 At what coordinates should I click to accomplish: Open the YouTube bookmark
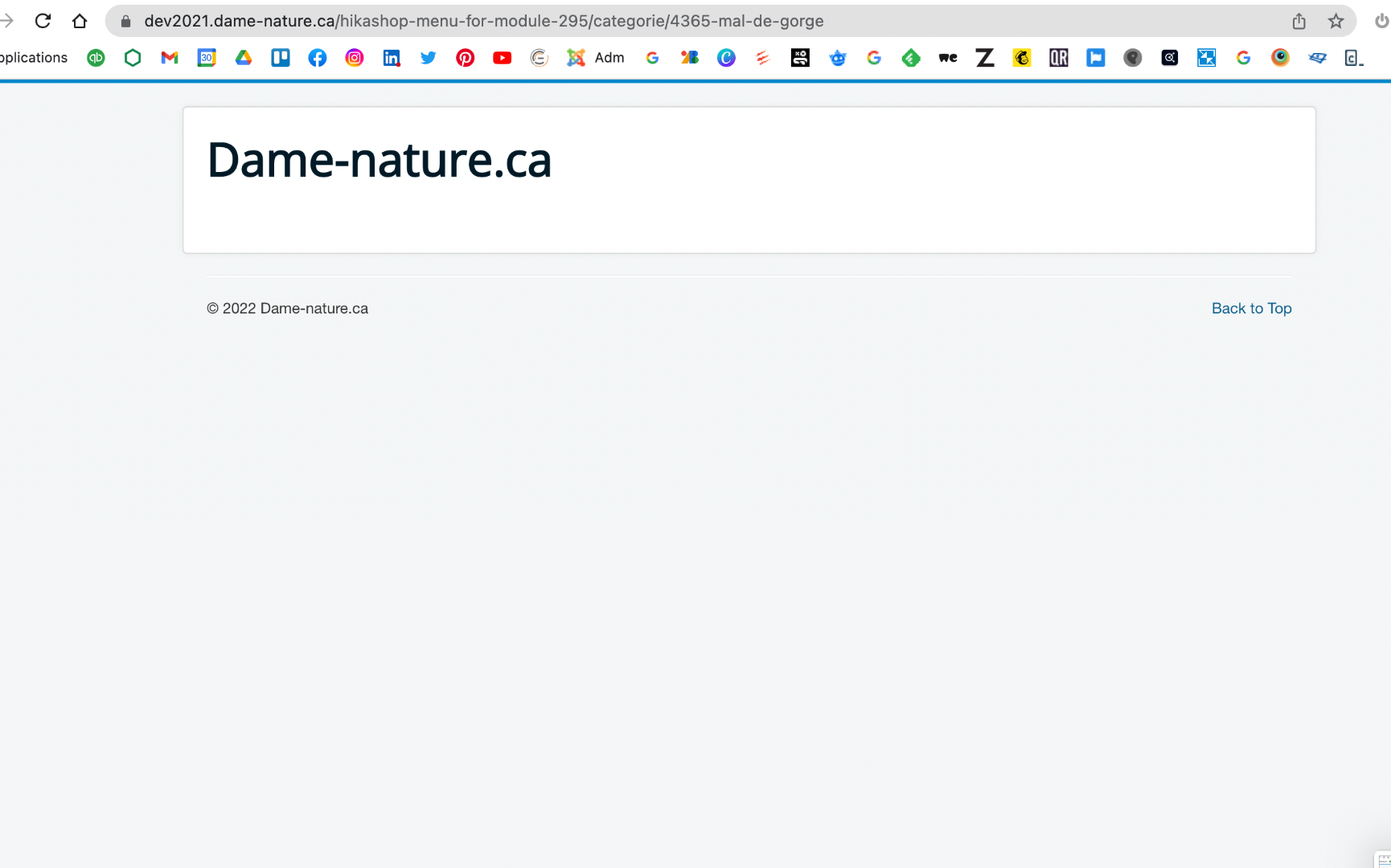pos(503,58)
